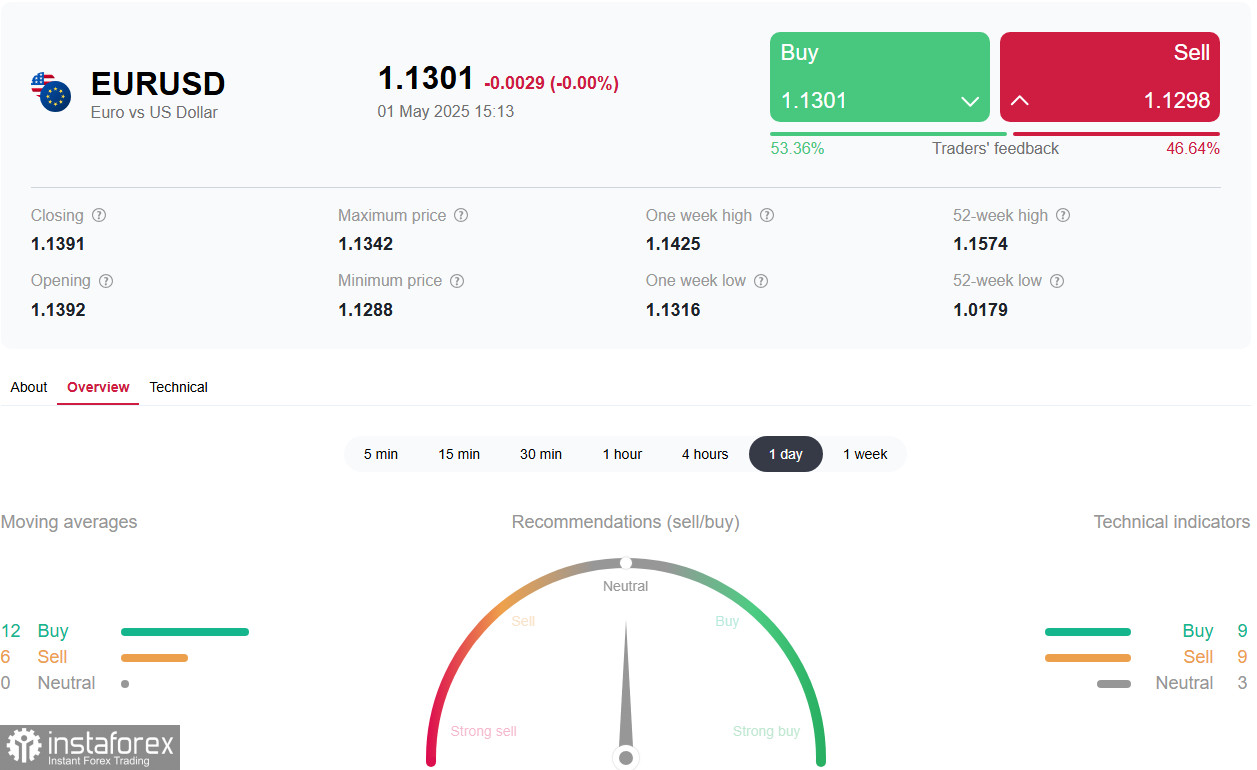Viewport: 1257px width, 770px height.
Task: Click the Closing value 1.1391
Action: (58, 244)
